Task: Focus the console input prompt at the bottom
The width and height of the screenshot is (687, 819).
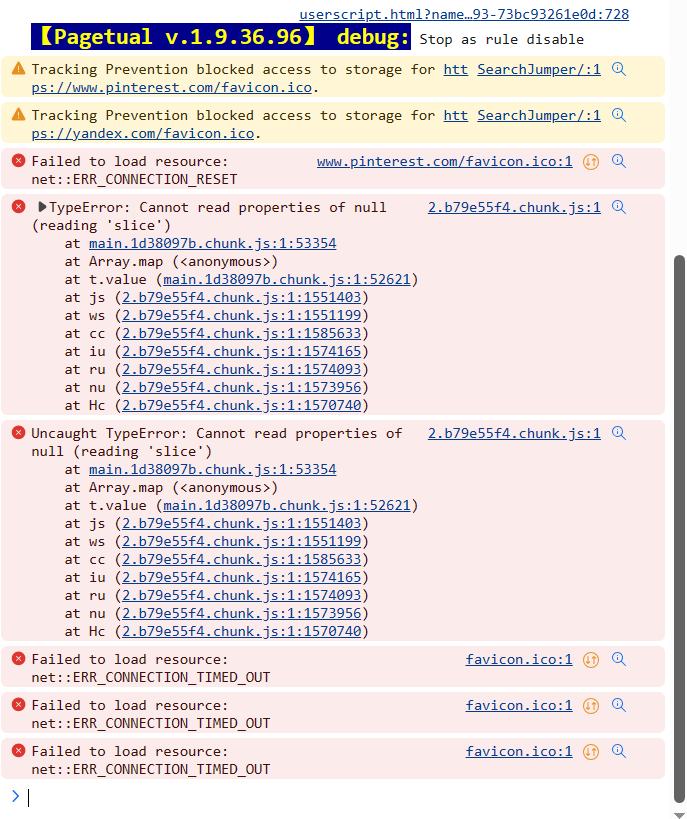Action: click(340, 797)
